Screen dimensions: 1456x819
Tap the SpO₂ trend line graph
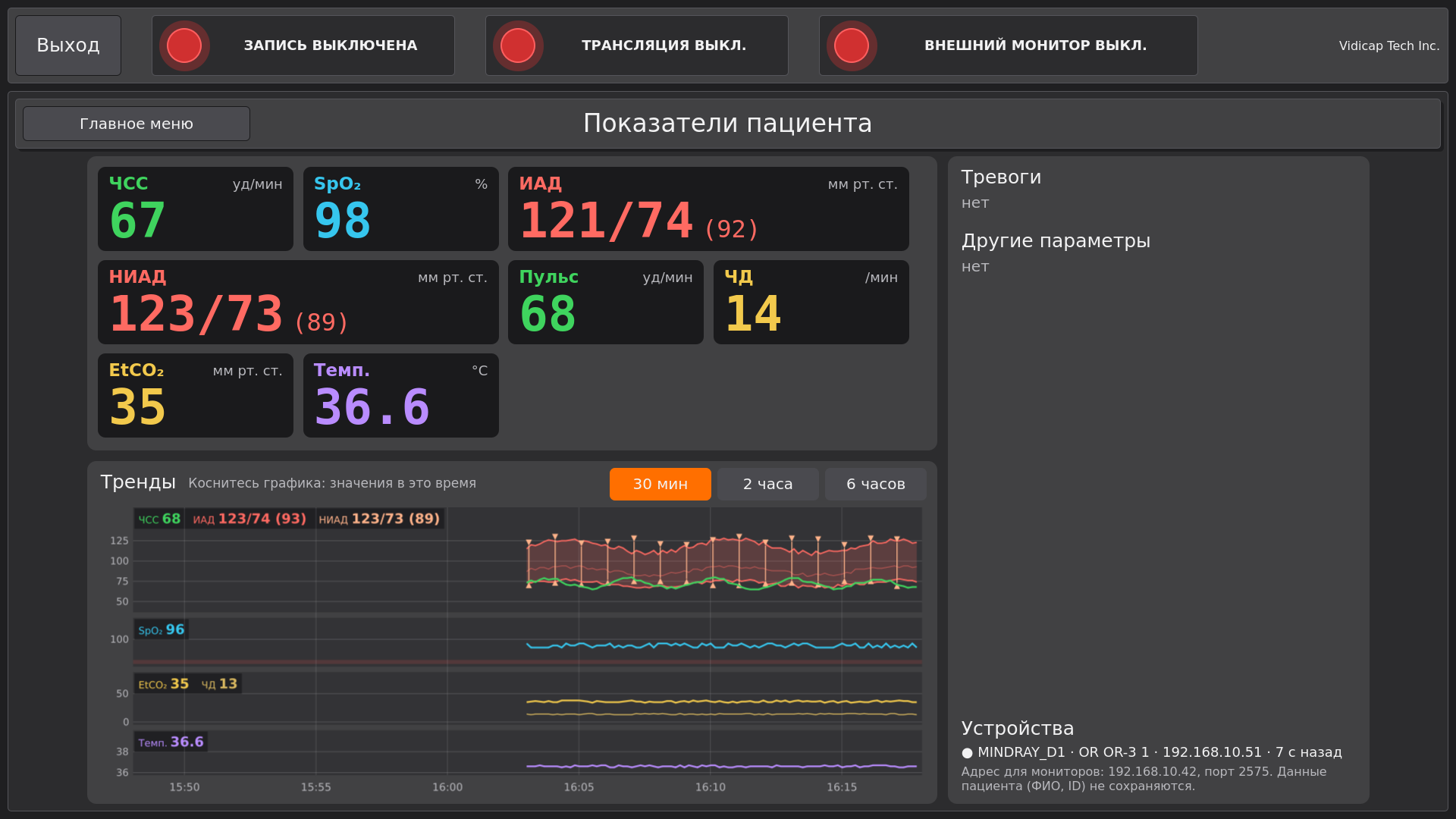point(528,642)
